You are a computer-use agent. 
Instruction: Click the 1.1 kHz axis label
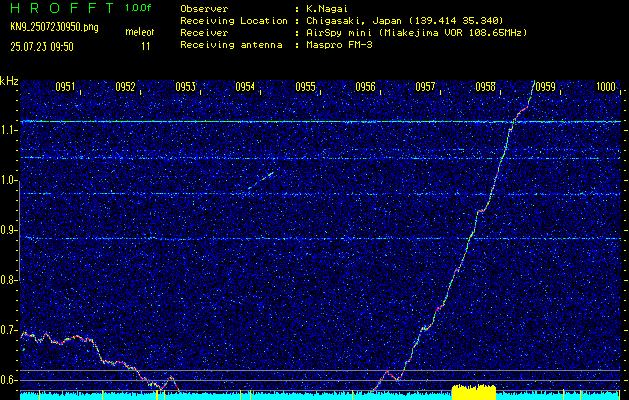9,130
